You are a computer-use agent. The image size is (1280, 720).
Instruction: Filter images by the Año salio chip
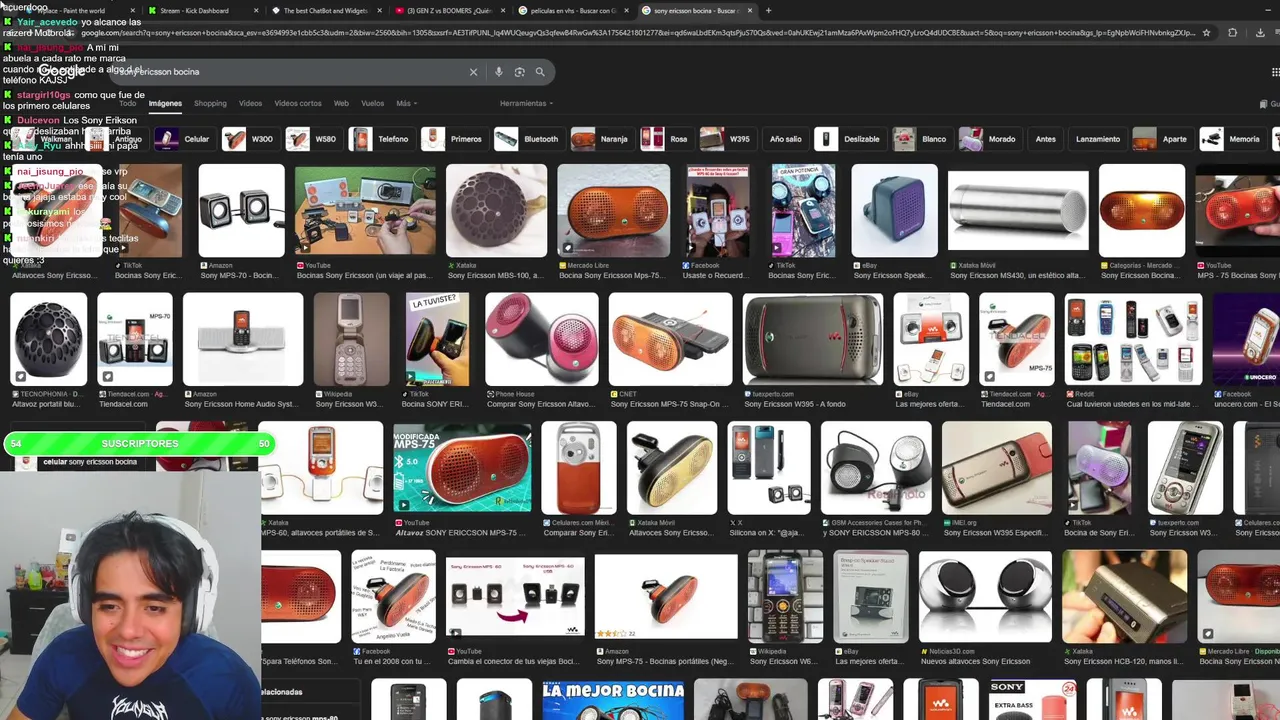(x=785, y=139)
